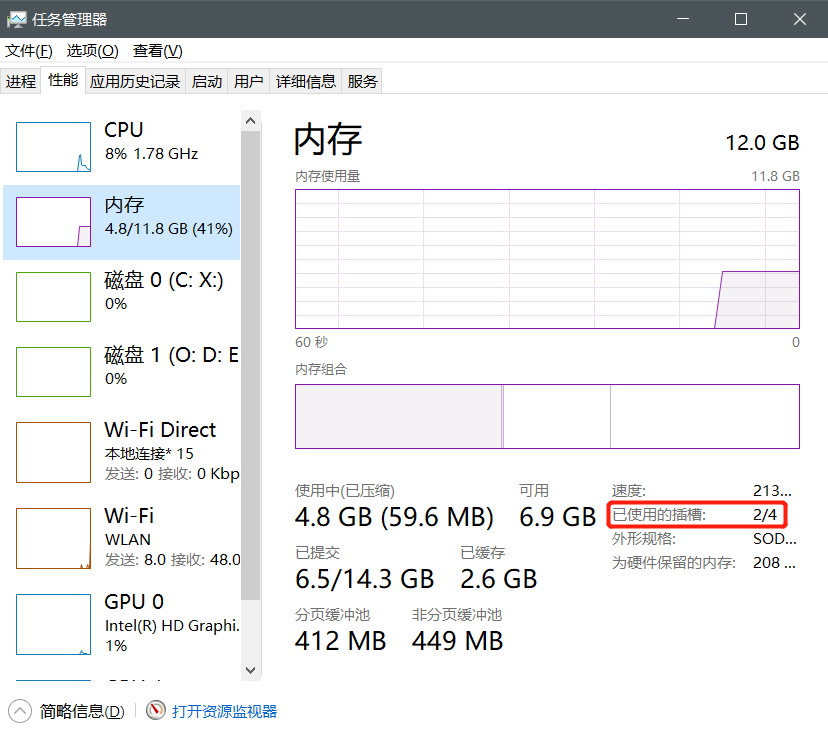Open 打开资源监视器 link
This screenshot has height=736, width=828.
click(224, 711)
